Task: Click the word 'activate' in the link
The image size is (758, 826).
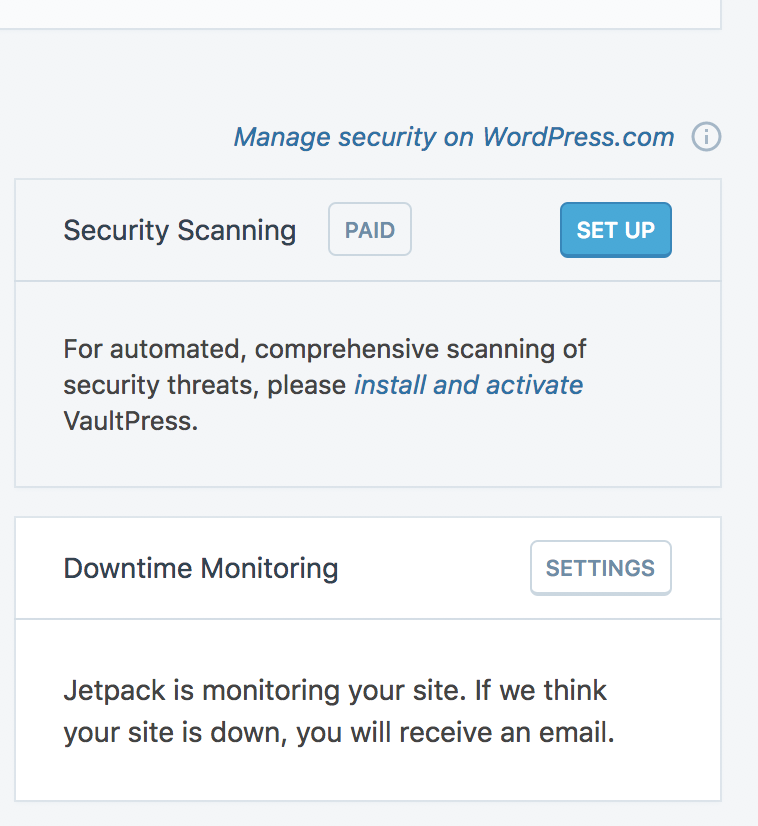Action: tap(535, 385)
